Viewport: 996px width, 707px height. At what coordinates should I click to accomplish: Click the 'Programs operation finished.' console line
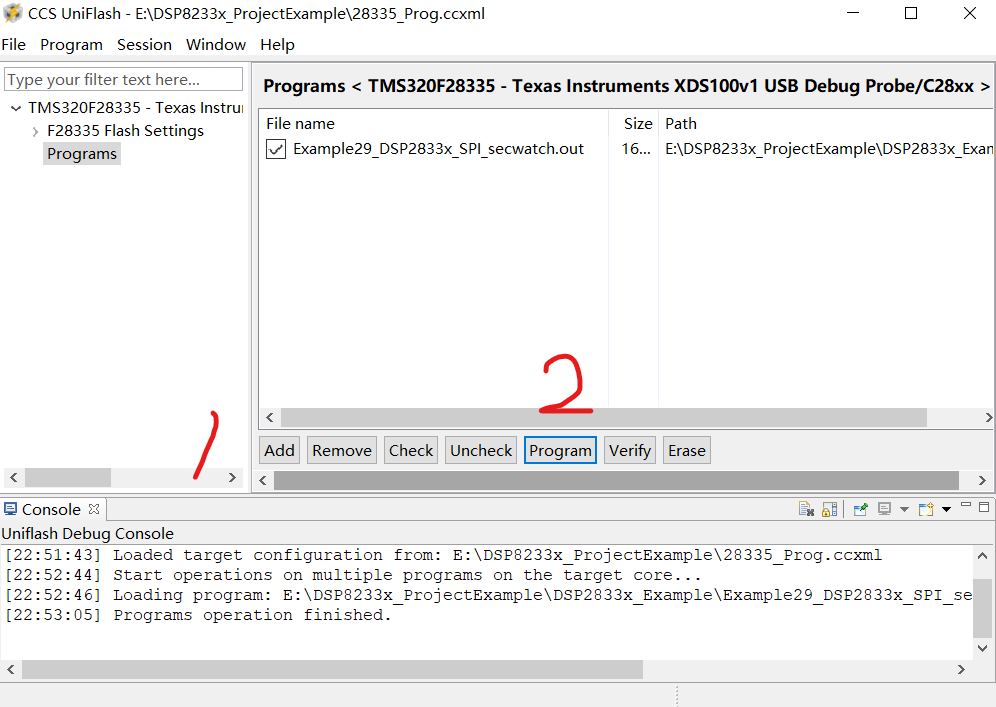click(x=198, y=615)
